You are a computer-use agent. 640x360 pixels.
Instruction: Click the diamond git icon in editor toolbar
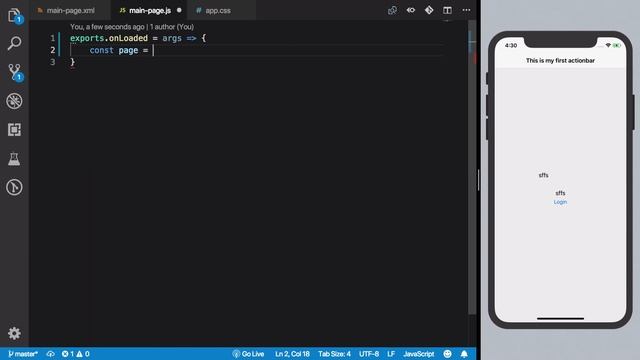tap(429, 10)
